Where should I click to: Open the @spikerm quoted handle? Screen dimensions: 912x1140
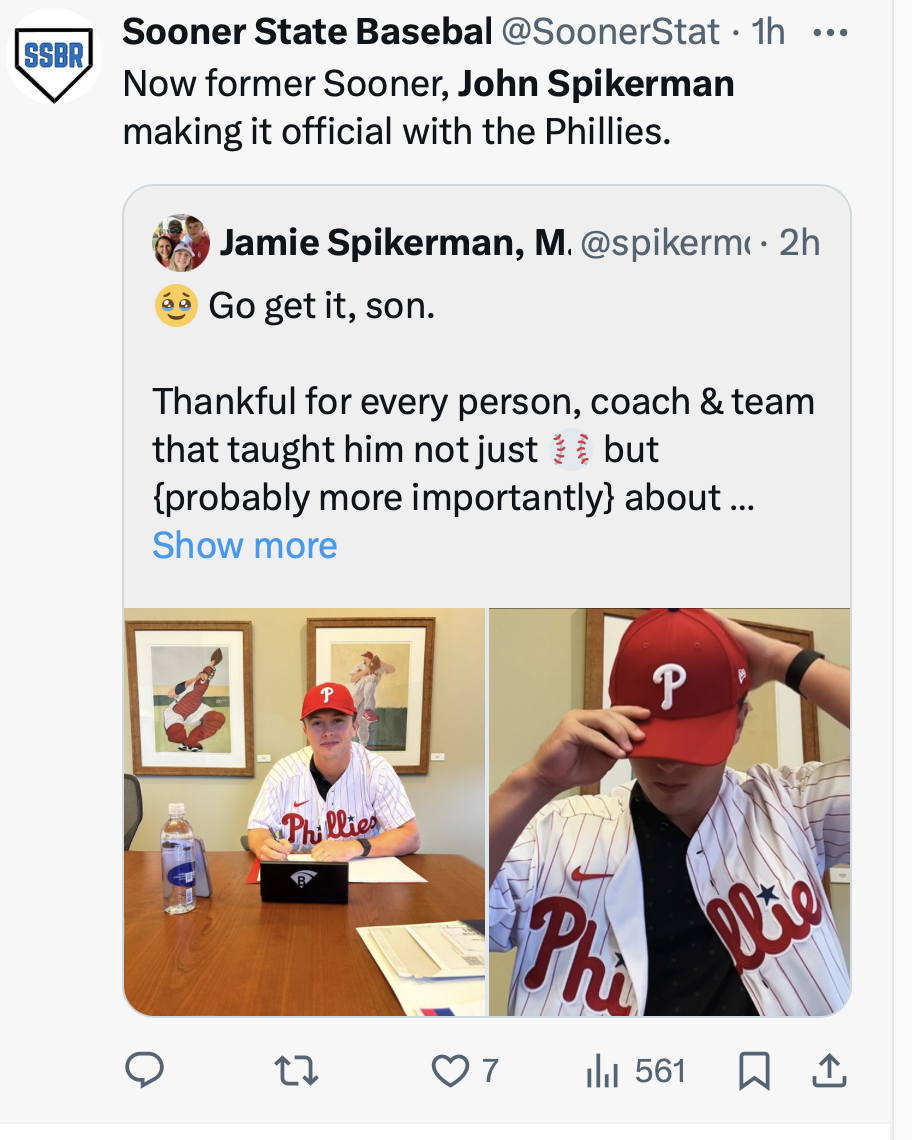coord(664,243)
